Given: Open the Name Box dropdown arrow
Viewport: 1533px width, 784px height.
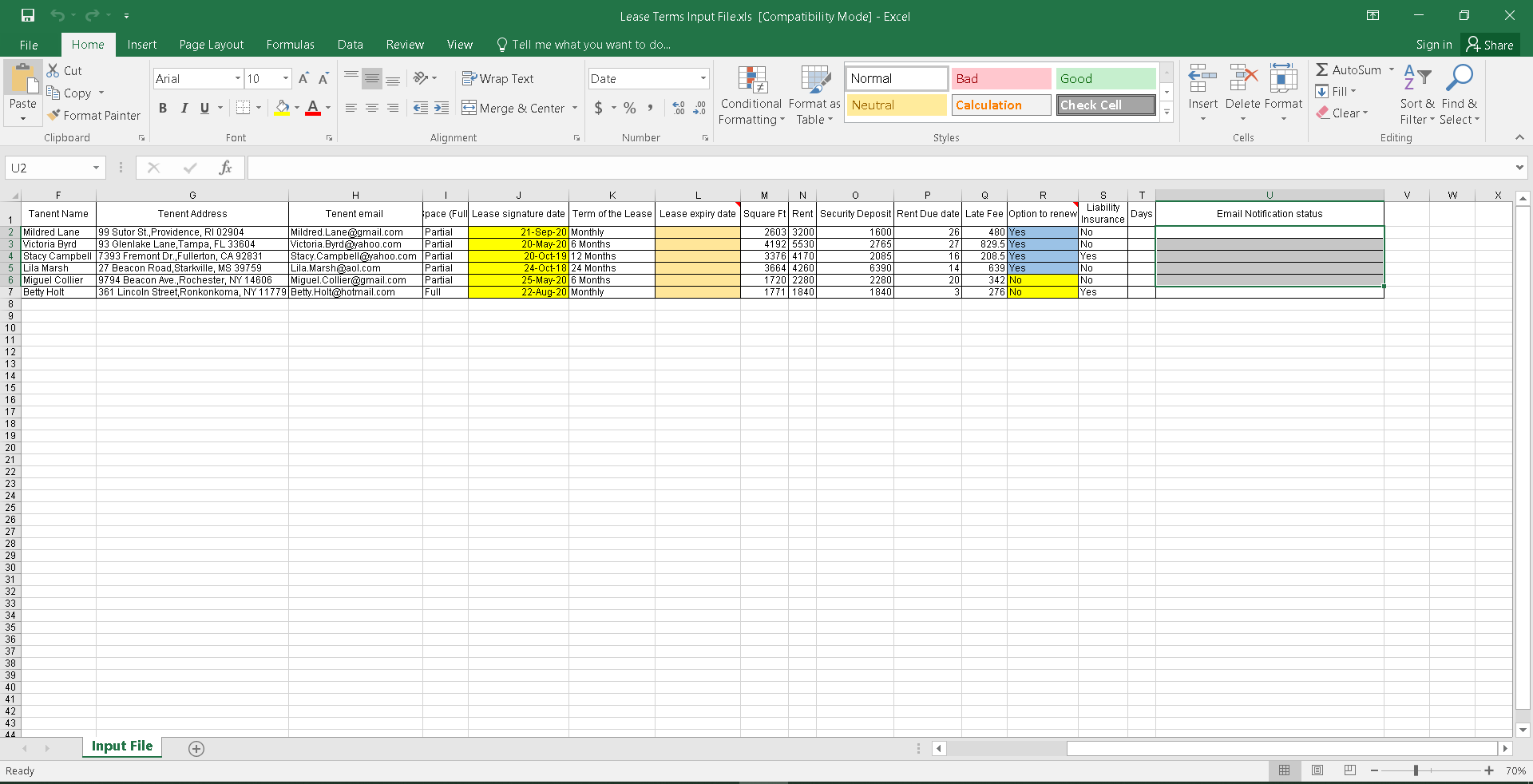Looking at the screenshot, I should point(96,168).
